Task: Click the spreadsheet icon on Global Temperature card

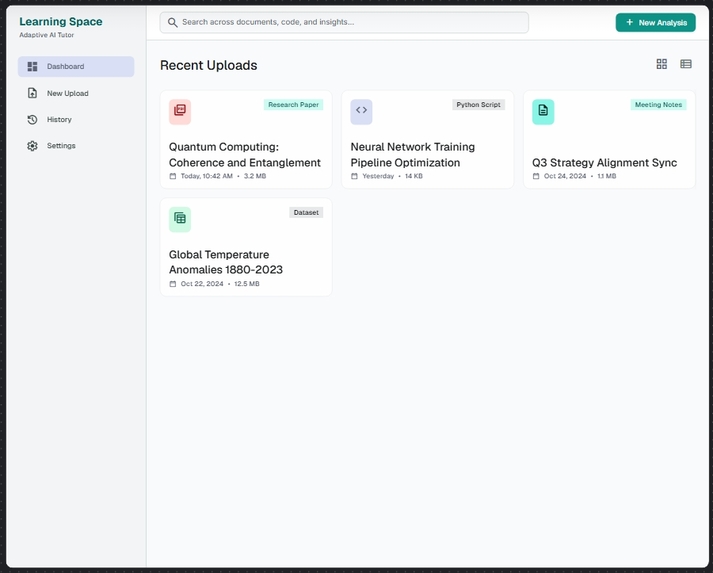Action: pos(180,220)
